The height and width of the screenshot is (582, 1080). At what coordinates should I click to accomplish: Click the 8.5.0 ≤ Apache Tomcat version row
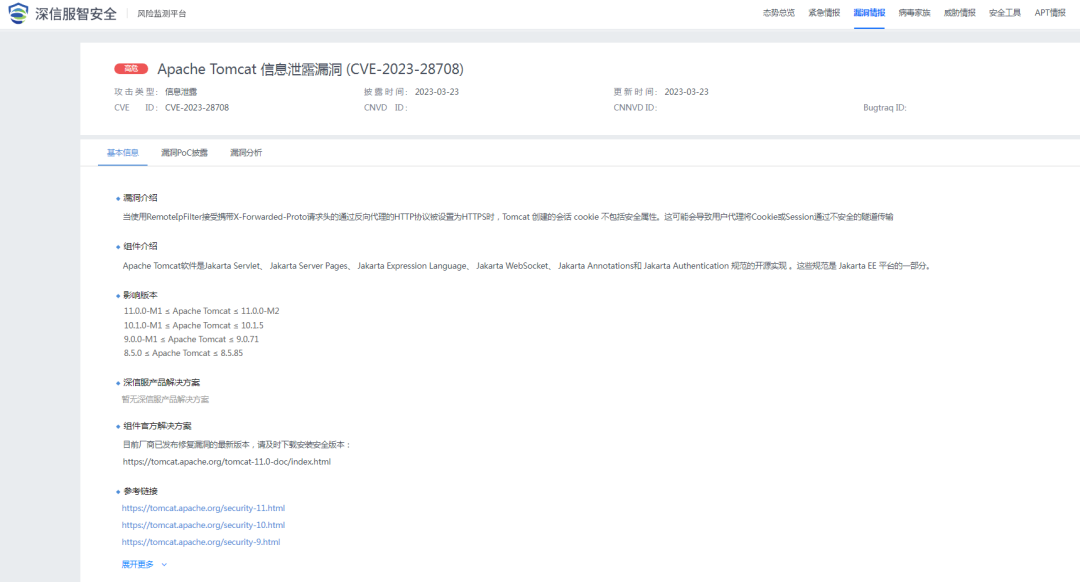[183, 353]
